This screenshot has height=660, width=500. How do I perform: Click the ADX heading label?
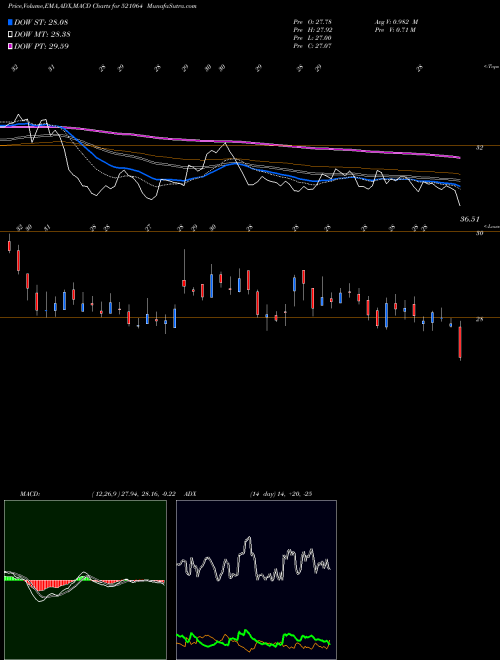coord(191,494)
